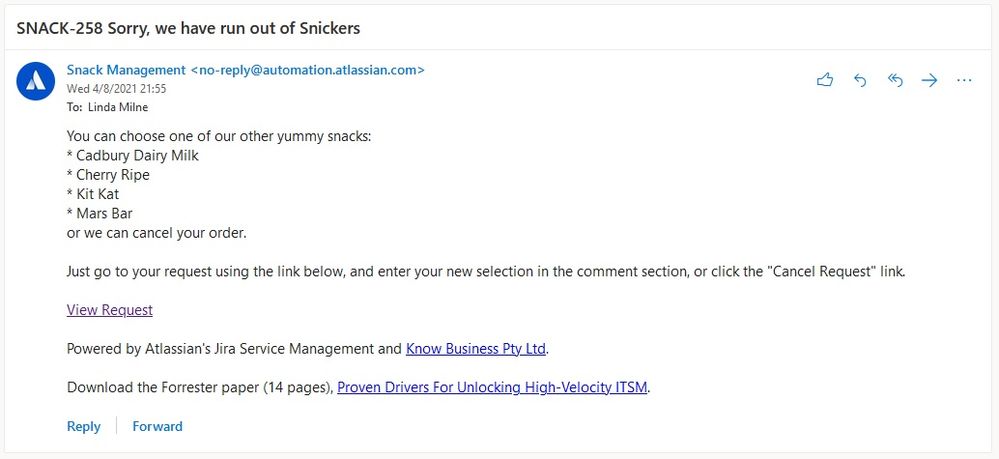999x459 pixels.
Task: Click the SNACK-258 email subject line
Action: pyautogui.click(x=188, y=28)
